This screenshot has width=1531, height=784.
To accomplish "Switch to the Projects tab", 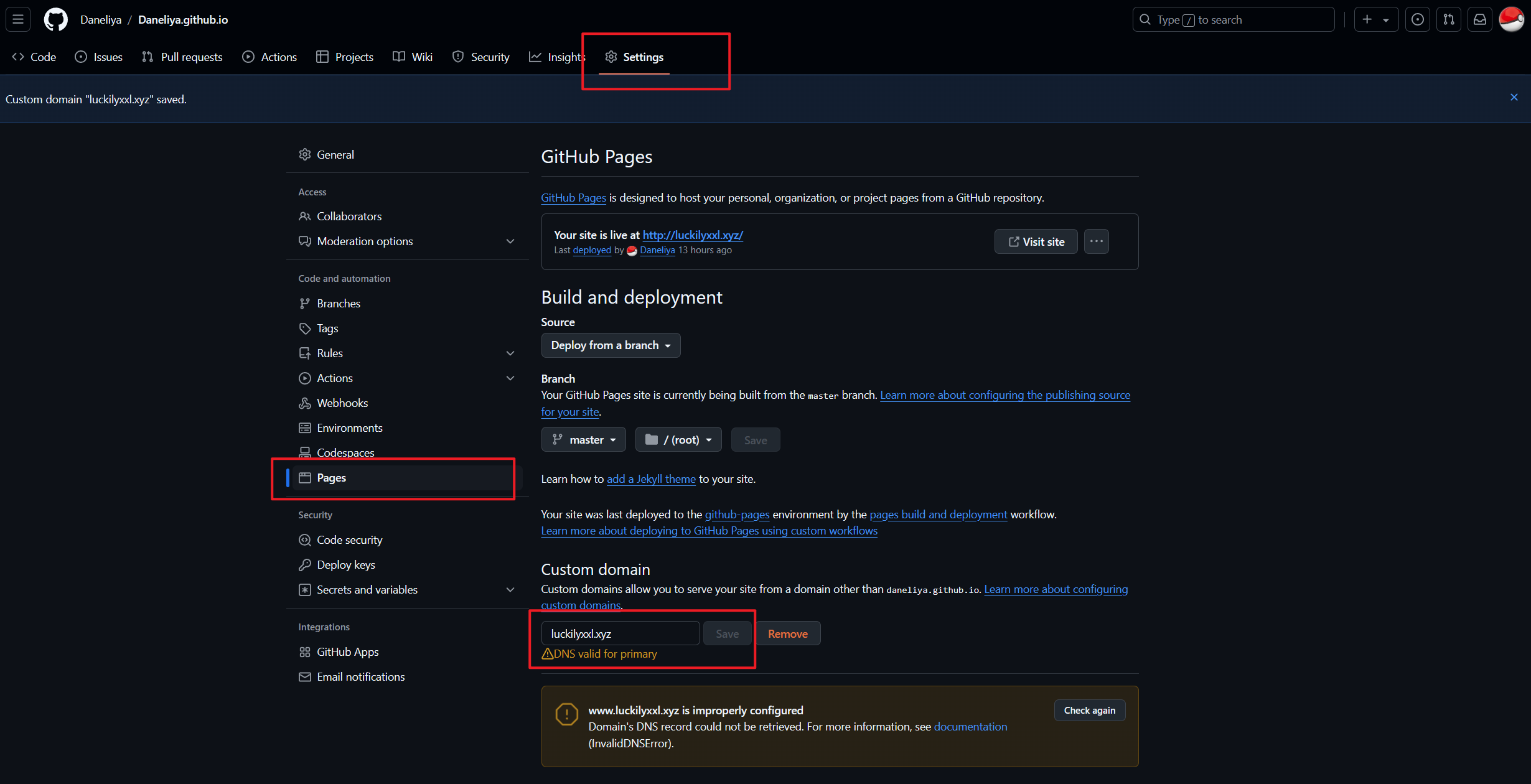I will point(345,57).
